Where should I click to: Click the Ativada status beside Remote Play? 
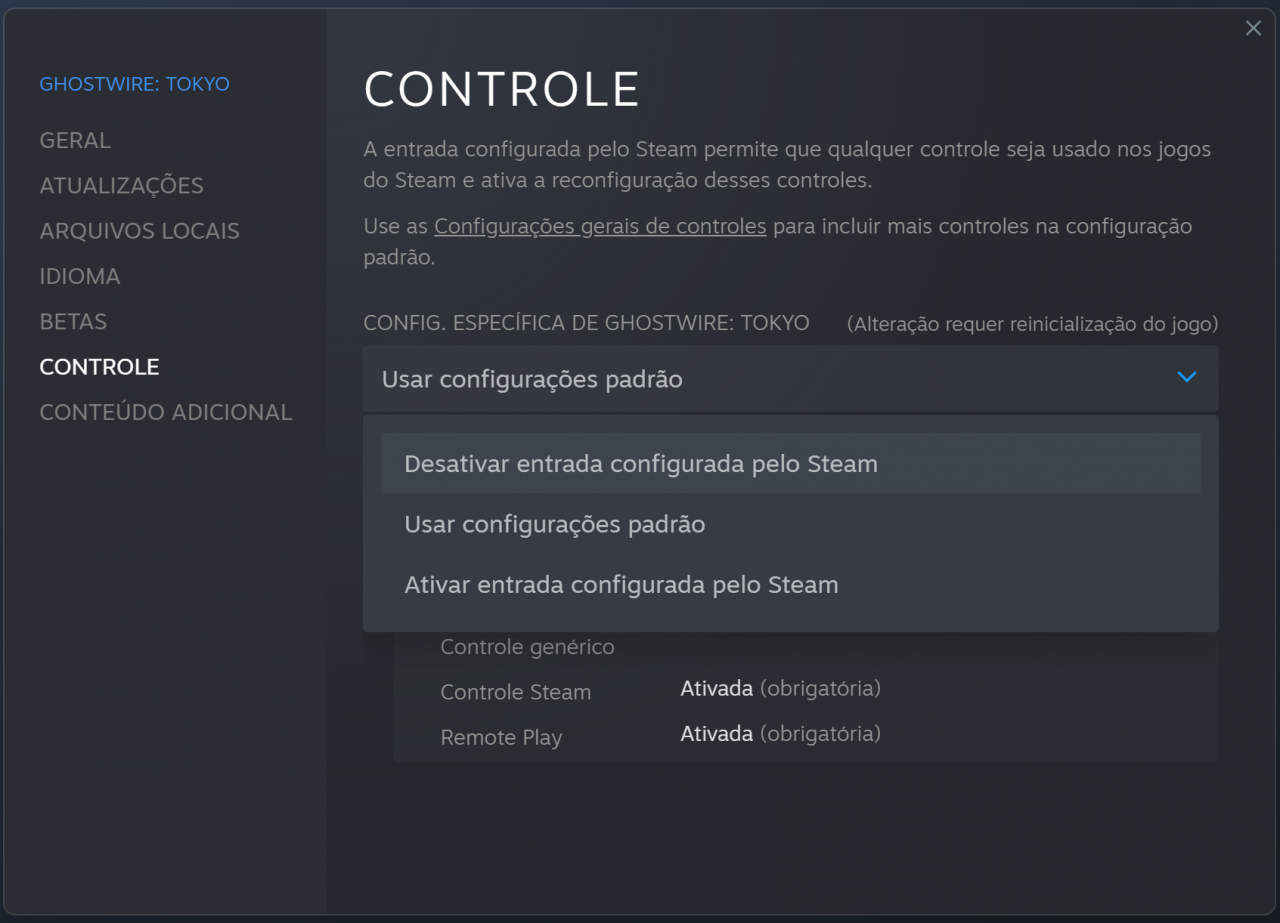click(716, 734)
